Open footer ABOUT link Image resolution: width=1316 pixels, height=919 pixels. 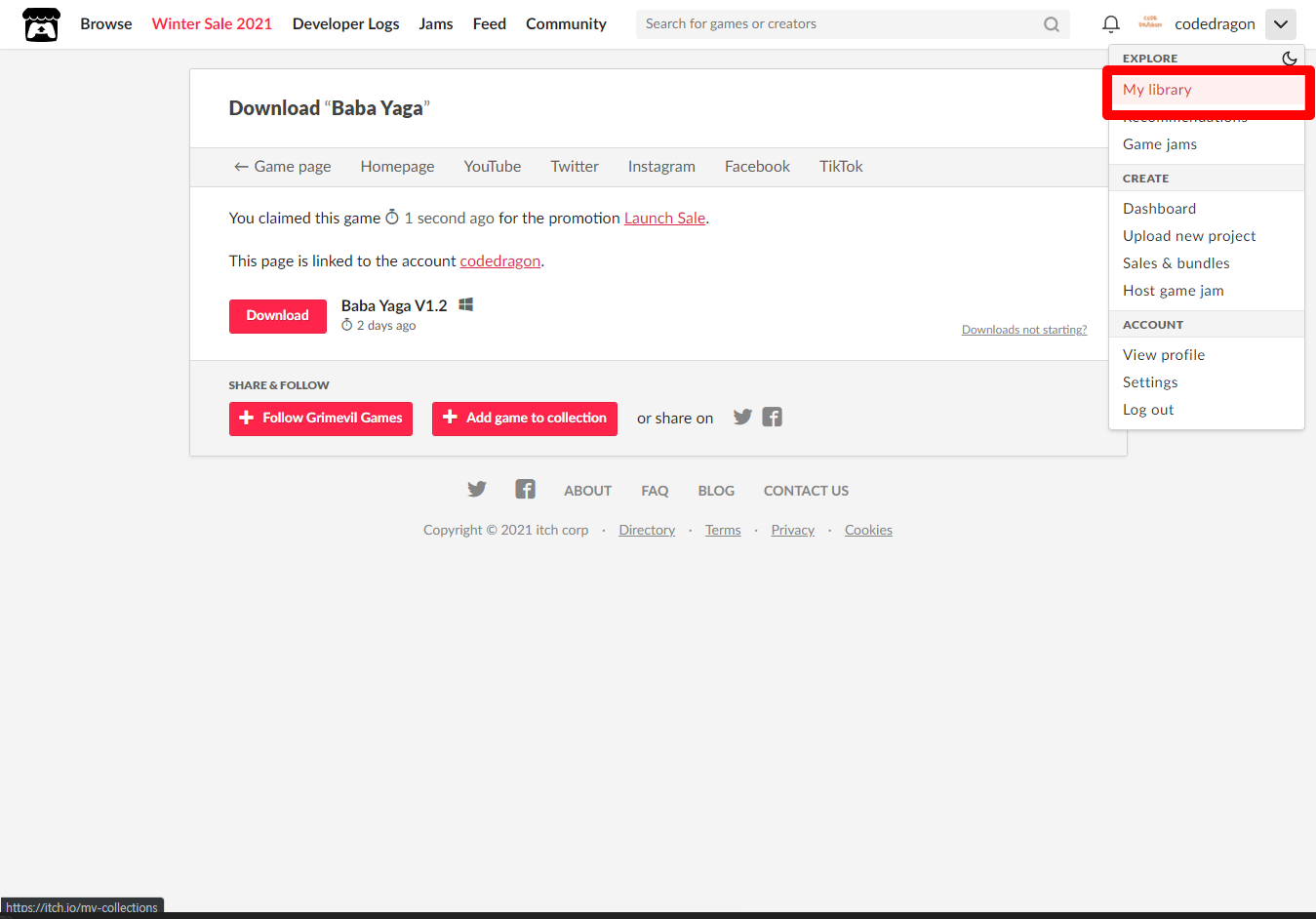click(588, 491)
